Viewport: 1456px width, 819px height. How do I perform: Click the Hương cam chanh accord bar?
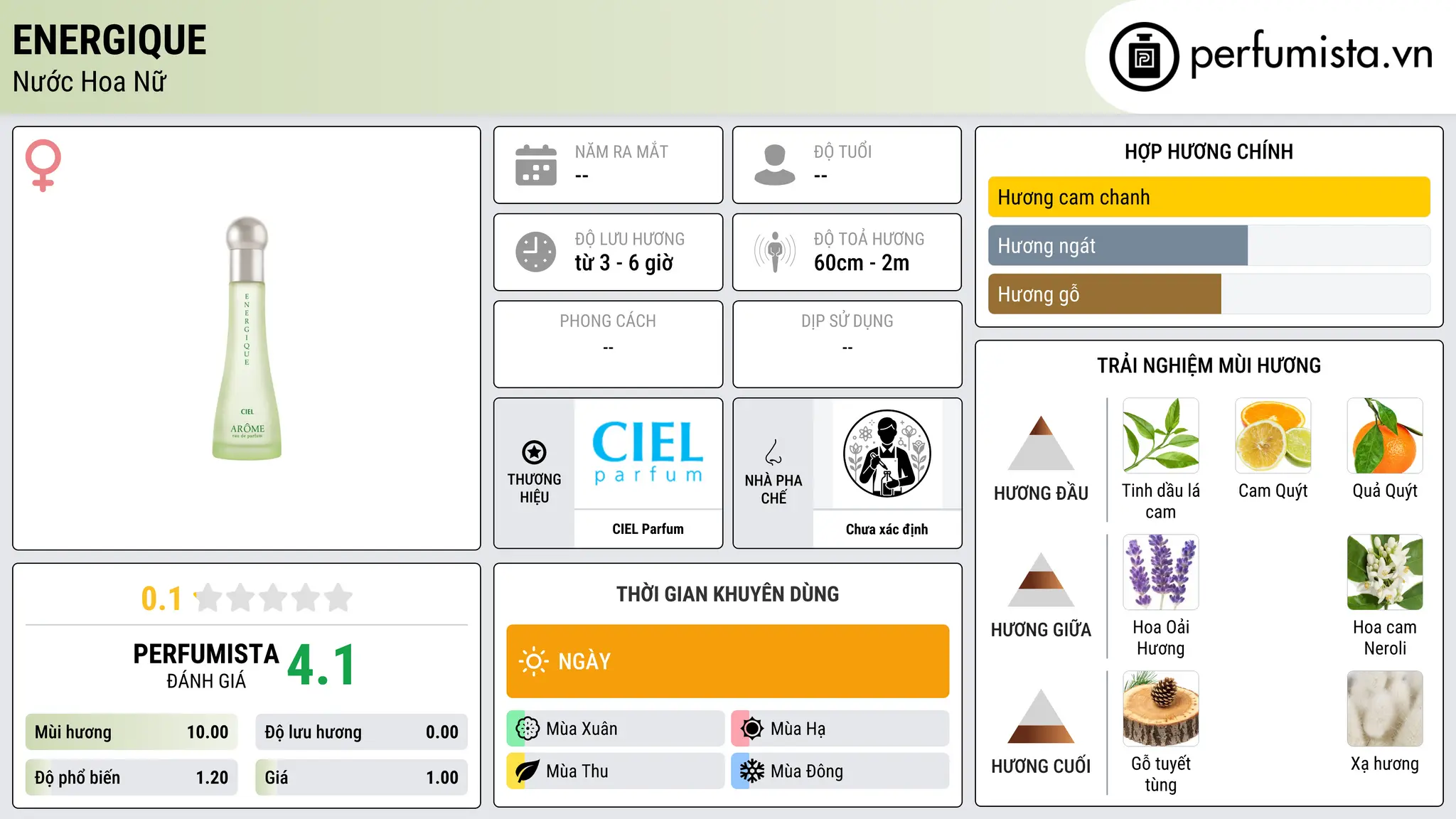[1209, 197]
